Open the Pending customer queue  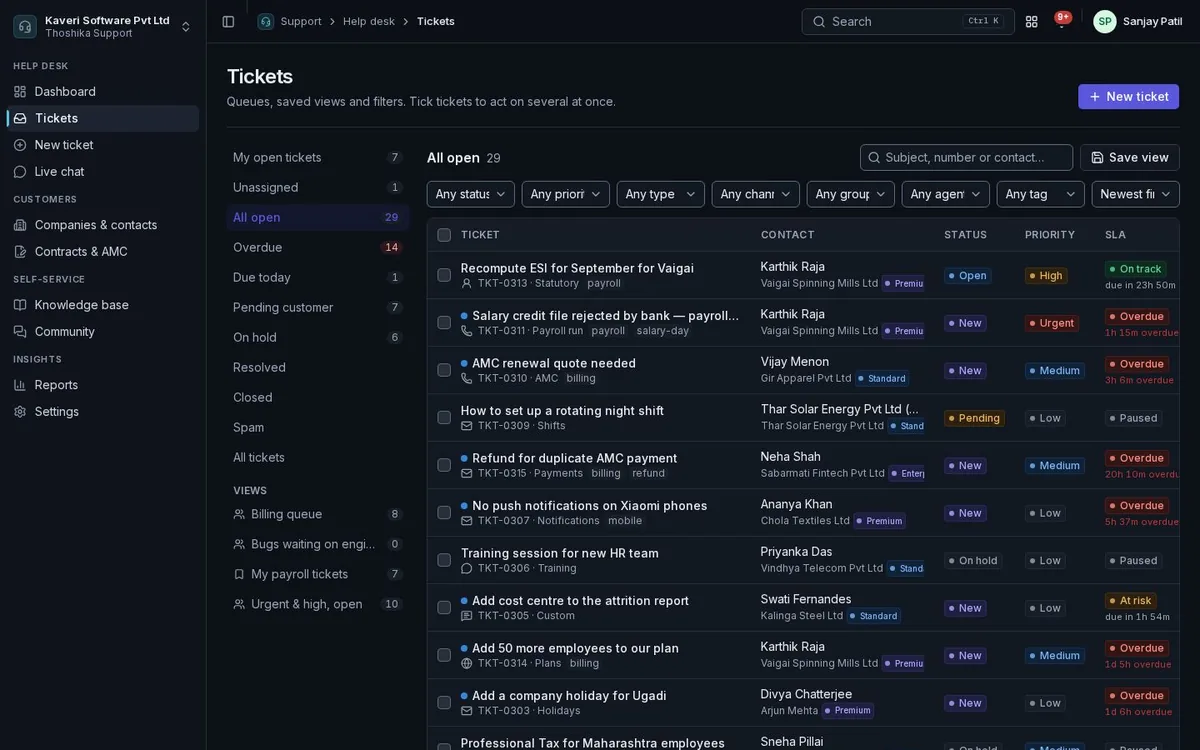(x=318, y=307)
